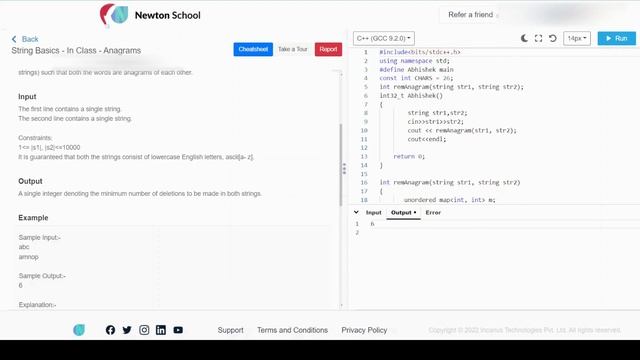Open the LinkedIn icon in footer
Image resolution: width=640 pixels, height=360 pixels.
tap(161, 330)
